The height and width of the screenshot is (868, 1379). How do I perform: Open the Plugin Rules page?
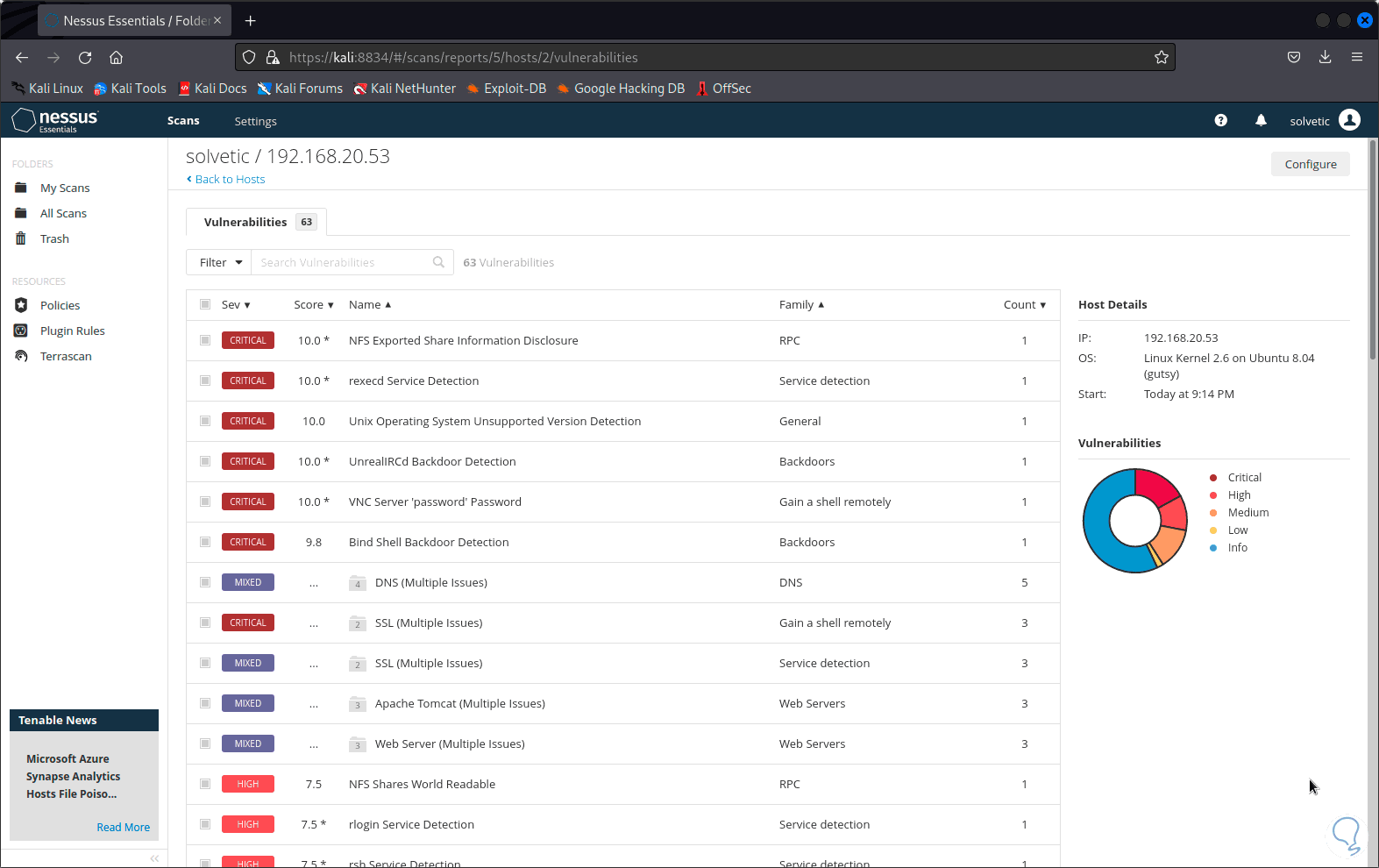[x=73, y=331]
